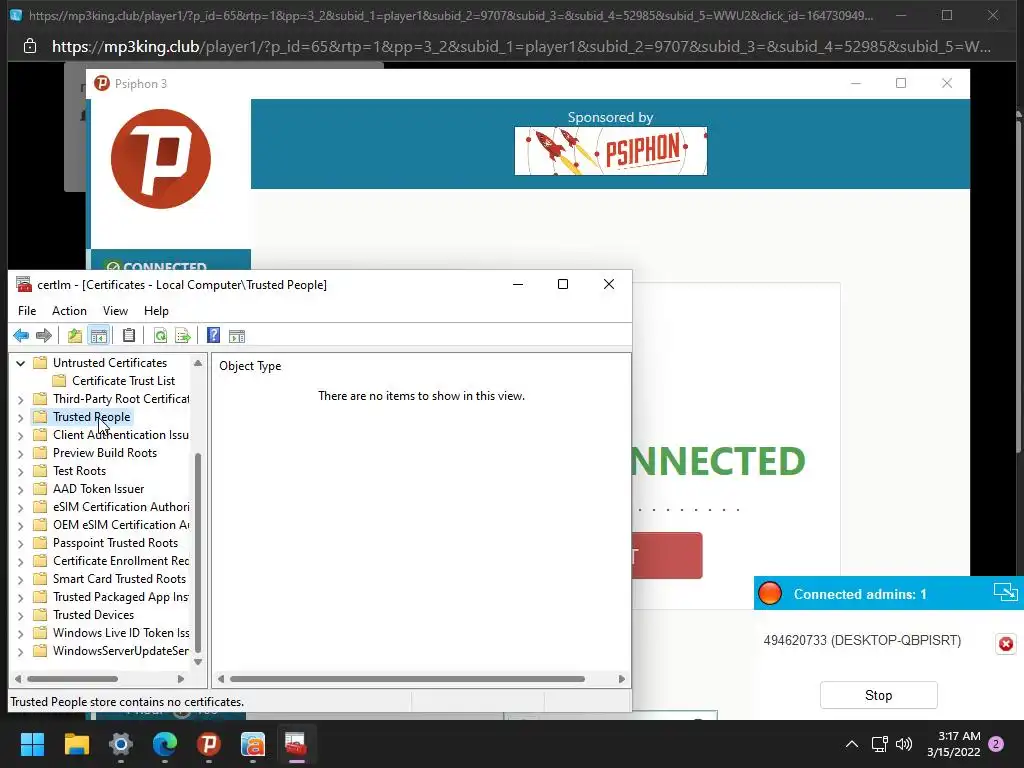Click tree pane scroll down arrow
The width and height of the screenshot is (1024, 768).
pos(198,662)
